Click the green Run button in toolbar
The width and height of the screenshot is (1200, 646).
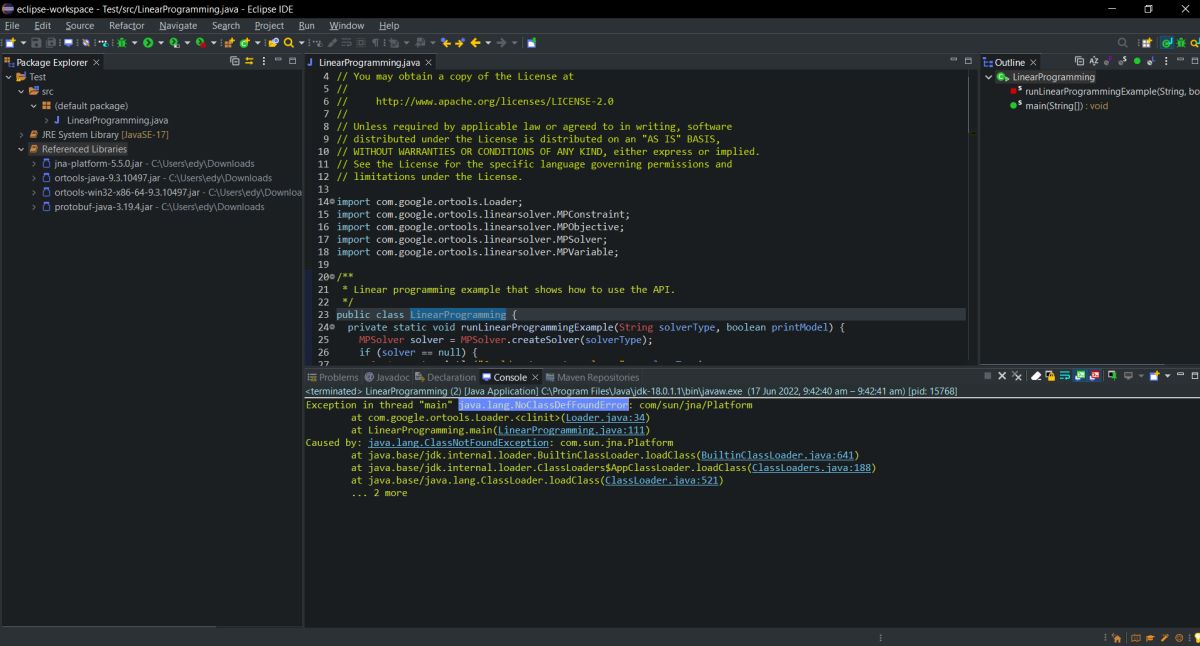148,43
